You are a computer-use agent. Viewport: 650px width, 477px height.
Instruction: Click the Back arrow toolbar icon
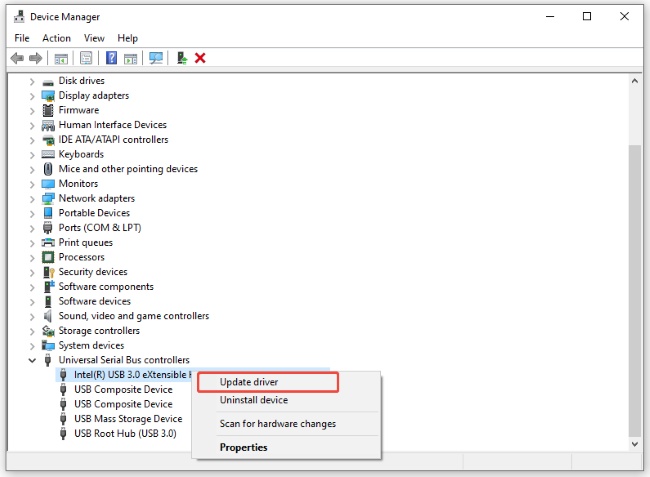tap(17, 58)
